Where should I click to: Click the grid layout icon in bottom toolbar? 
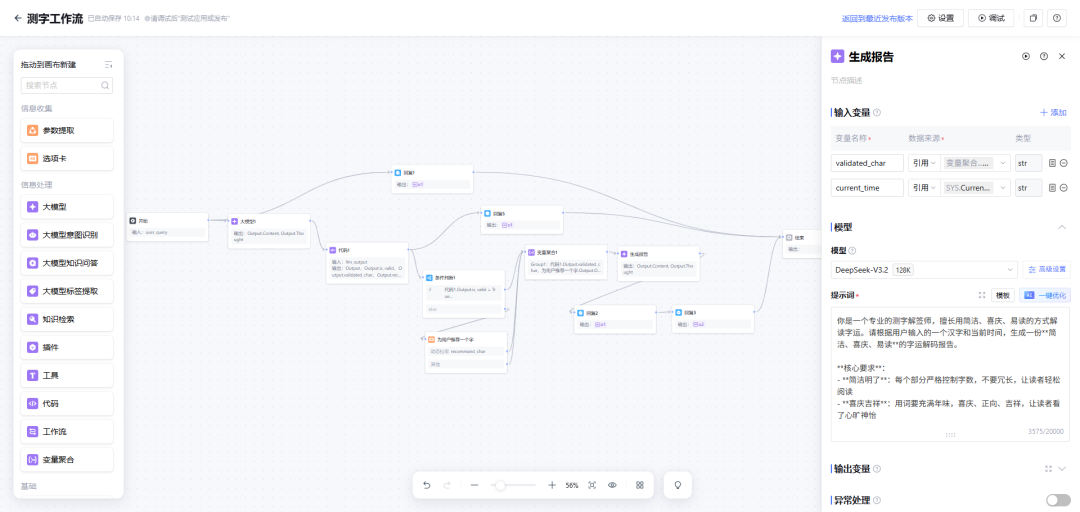(640, 485)
